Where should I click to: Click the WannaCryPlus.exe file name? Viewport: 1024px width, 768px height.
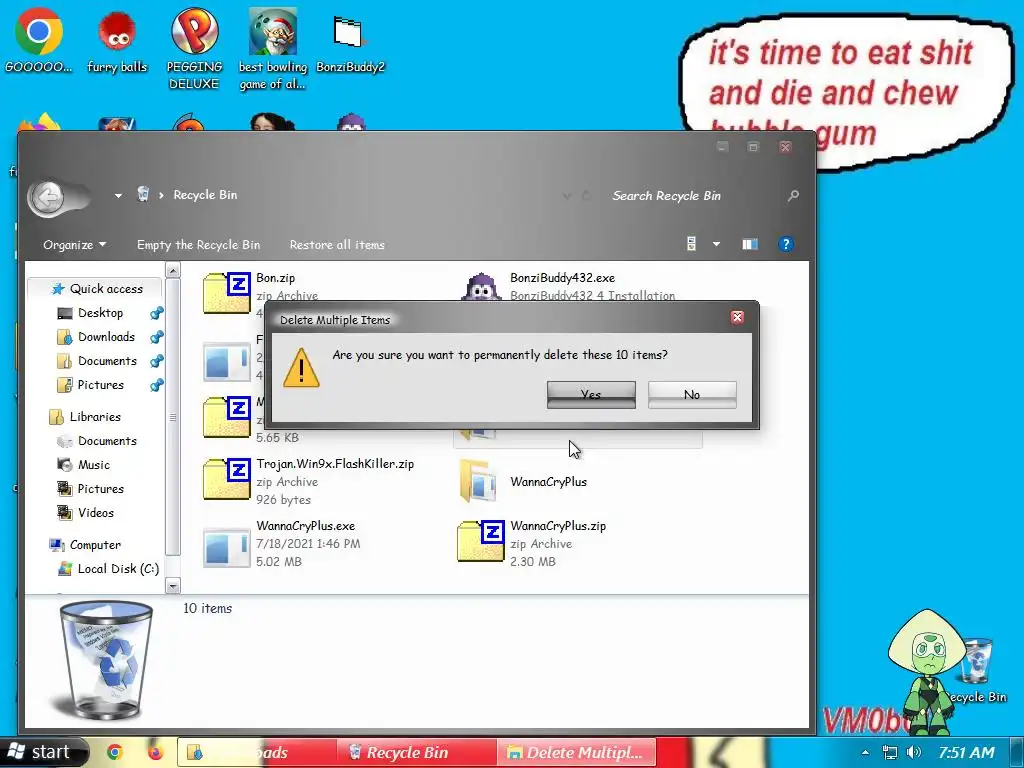[x=306, y=526]
